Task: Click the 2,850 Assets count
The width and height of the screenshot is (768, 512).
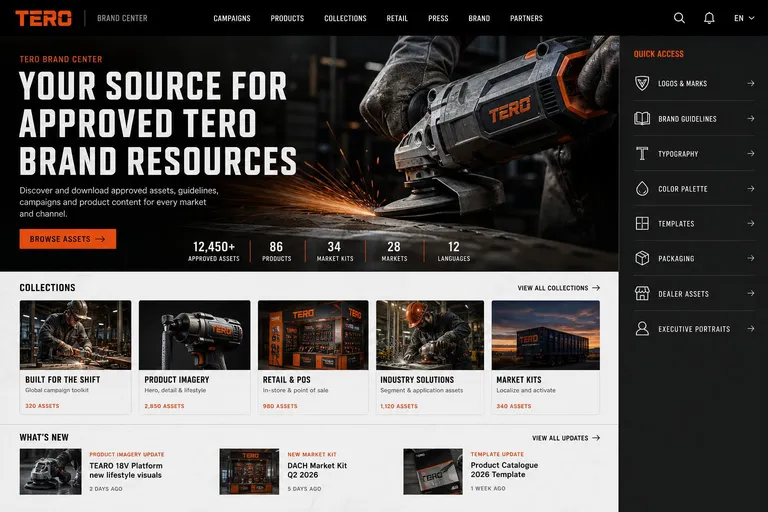Action: [165, 406]
